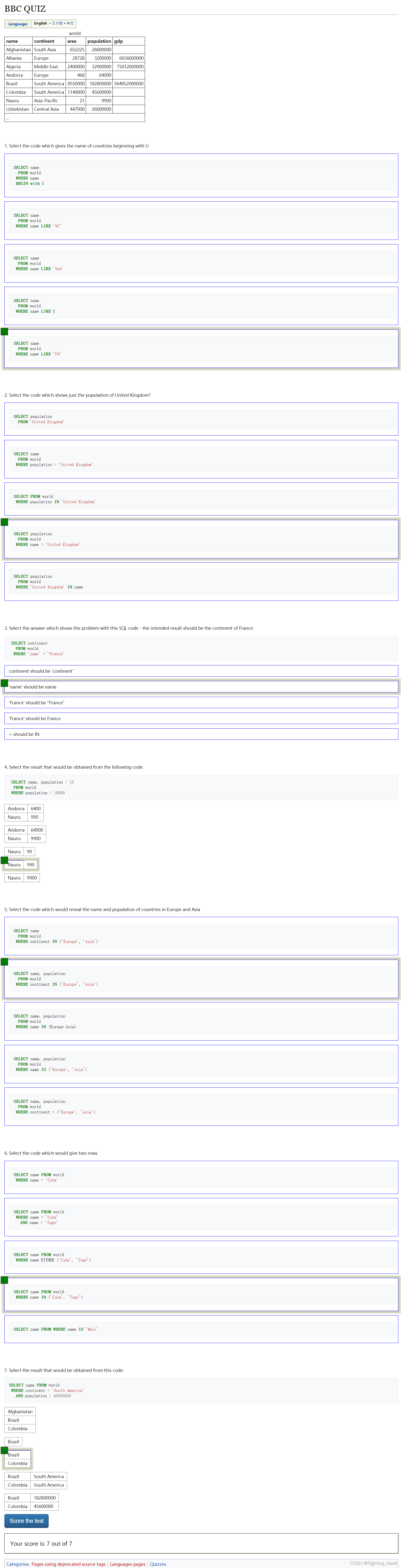Select option = should be IN
This screenshot has height=1568, width=401.
201,734
